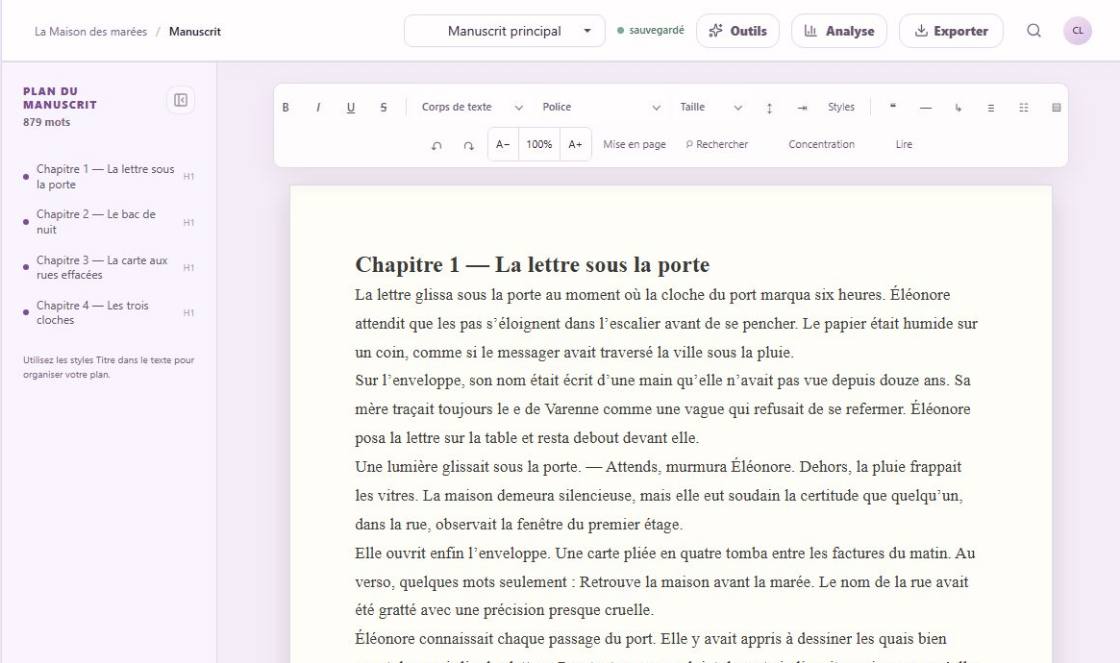Jump to Chapitre 1 — La lettre sous la porte
Screen dimensions: 1120x663
point(109,176)
